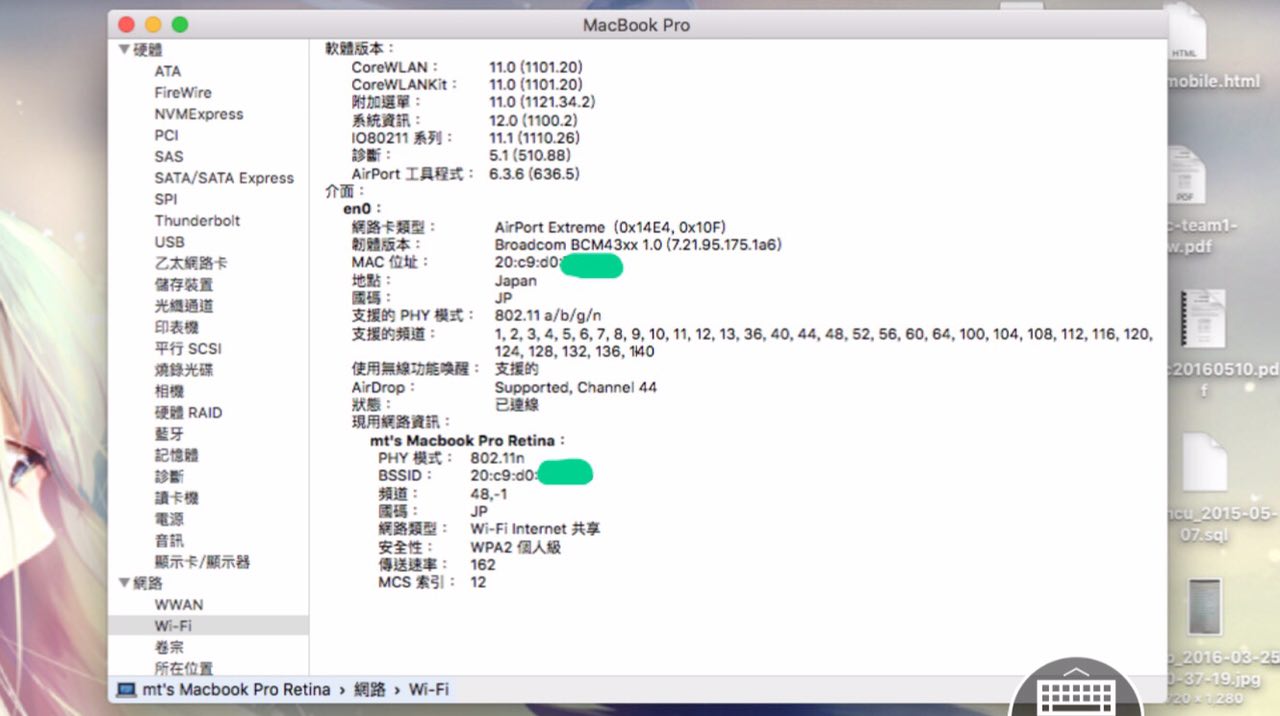Select 診斷 in the sidebar list
Image resolution: width=1280 pixels, height=716 pixels.
tap(169, 476)
